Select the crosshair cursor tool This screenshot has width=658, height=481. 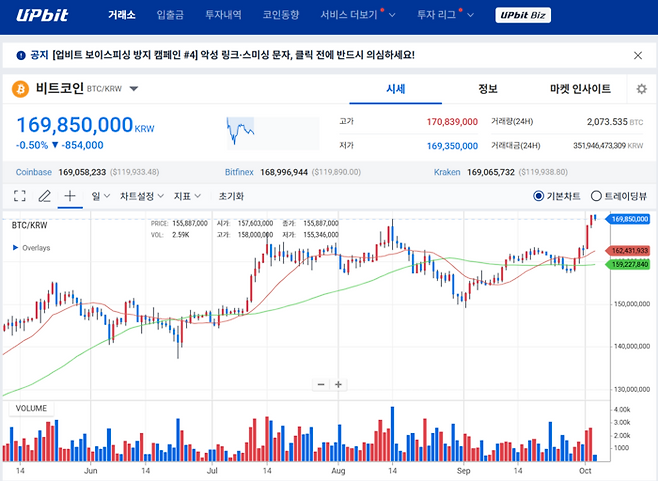click(70, 196)
